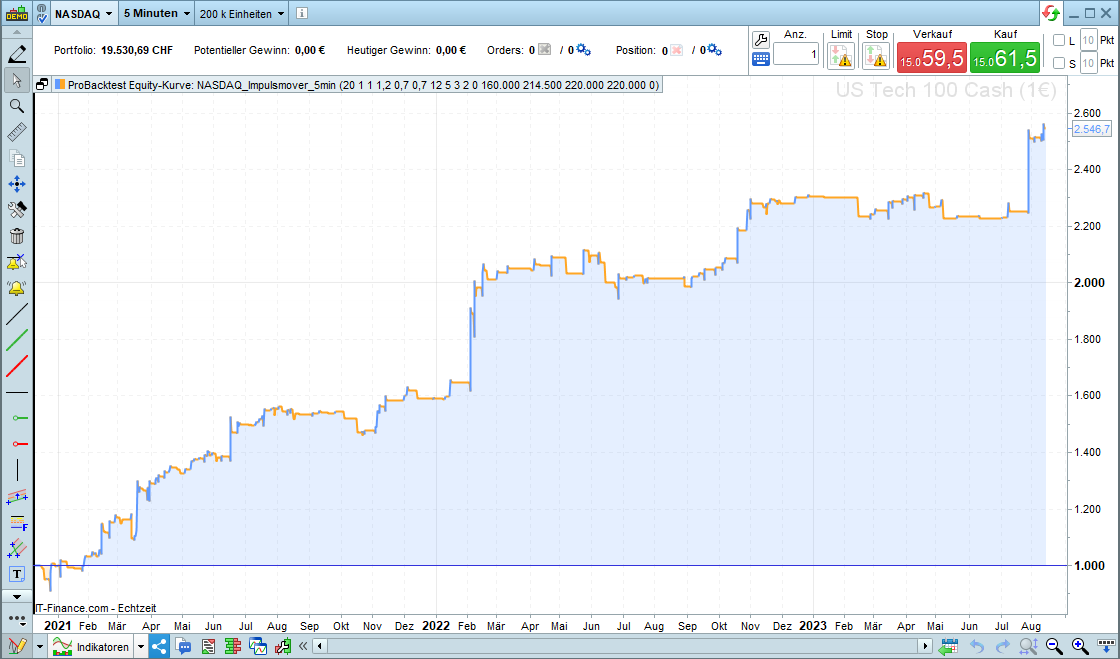
Task: Toggle the L checkbox
Action: click(1059, 41)
